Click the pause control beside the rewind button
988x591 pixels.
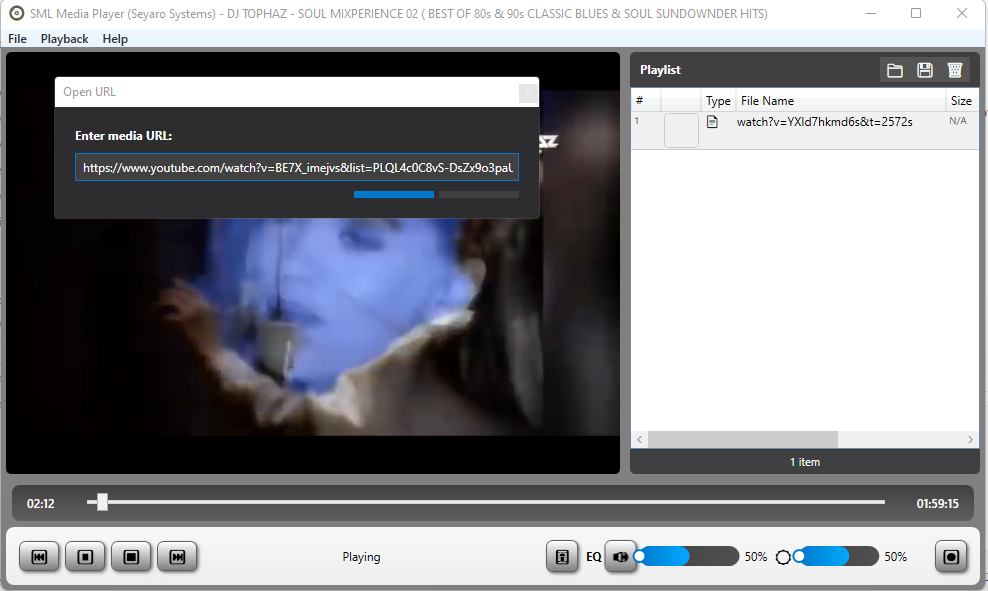[x=85, y=556]
